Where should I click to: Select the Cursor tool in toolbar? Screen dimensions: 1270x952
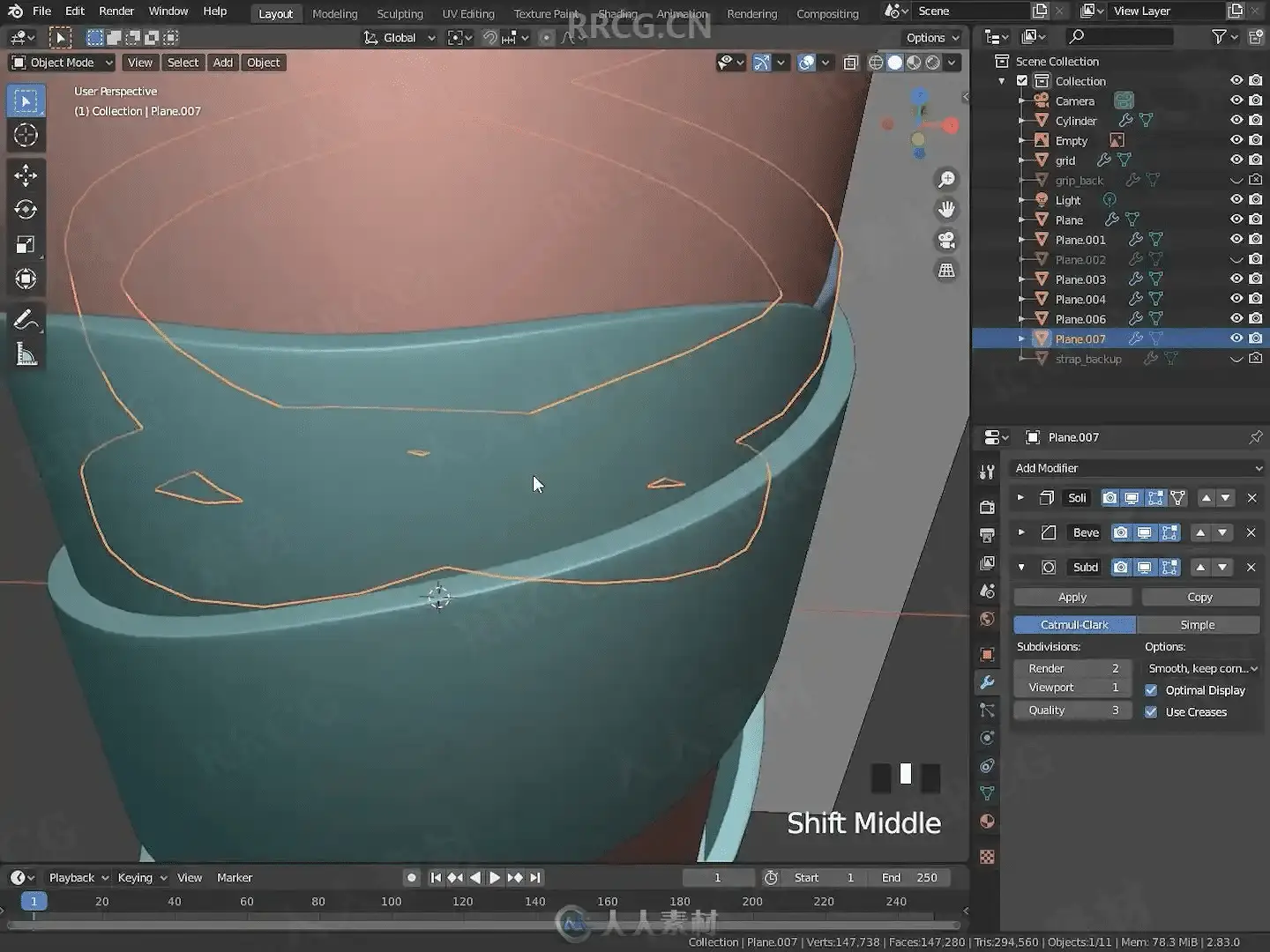[x=26, y=136]
